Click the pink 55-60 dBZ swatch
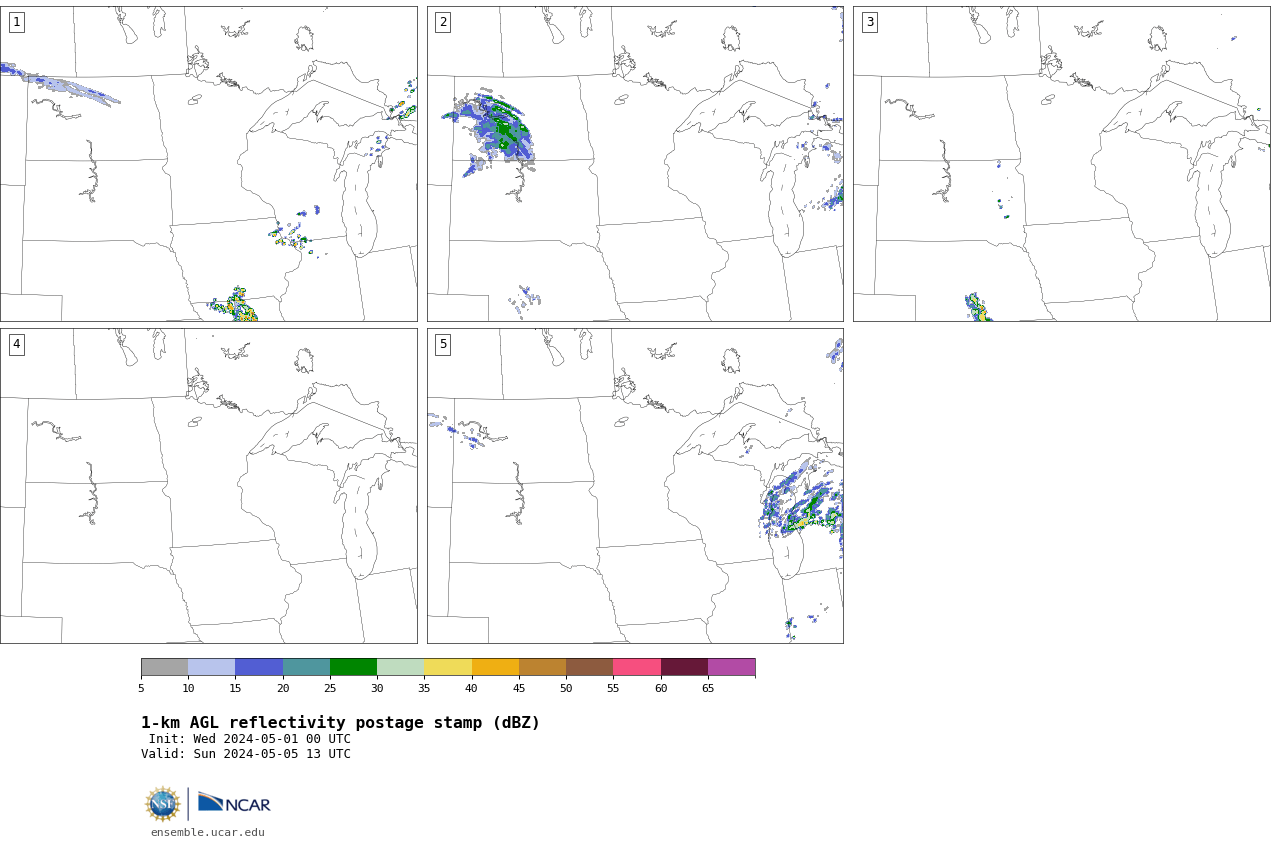 (x=637, y=667)
